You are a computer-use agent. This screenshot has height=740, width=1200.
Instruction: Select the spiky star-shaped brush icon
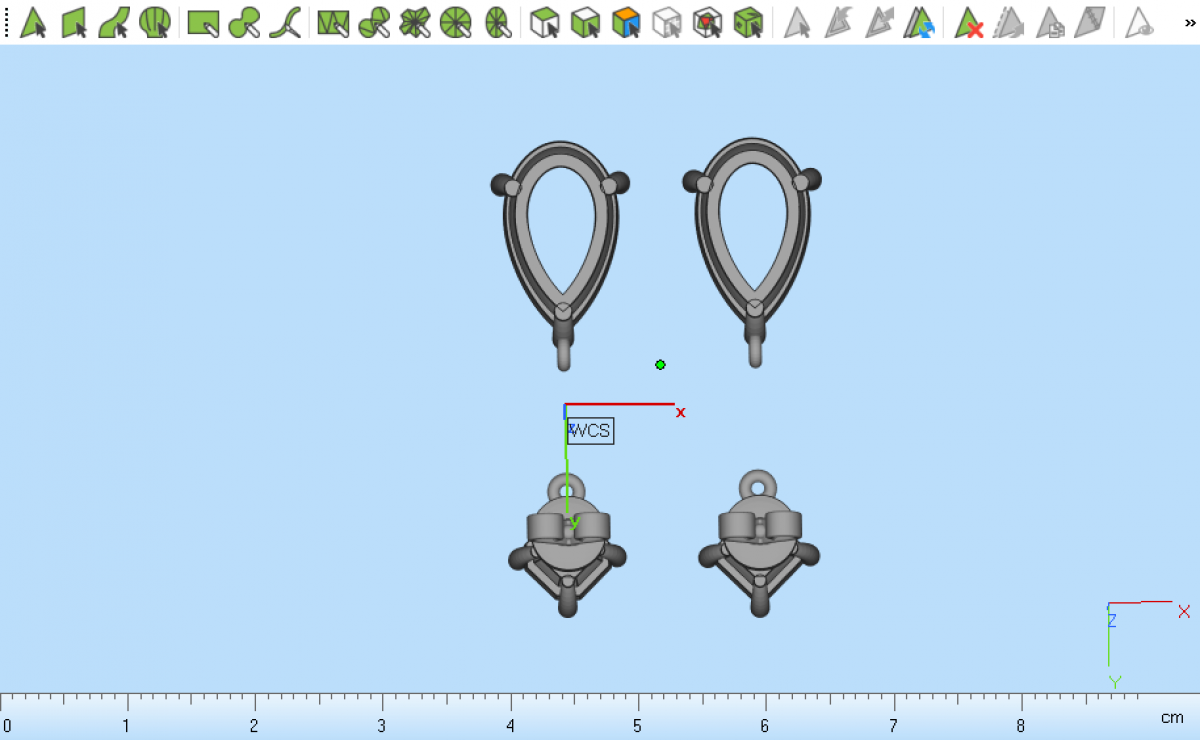pyautogui.click(x=414, y=22)
